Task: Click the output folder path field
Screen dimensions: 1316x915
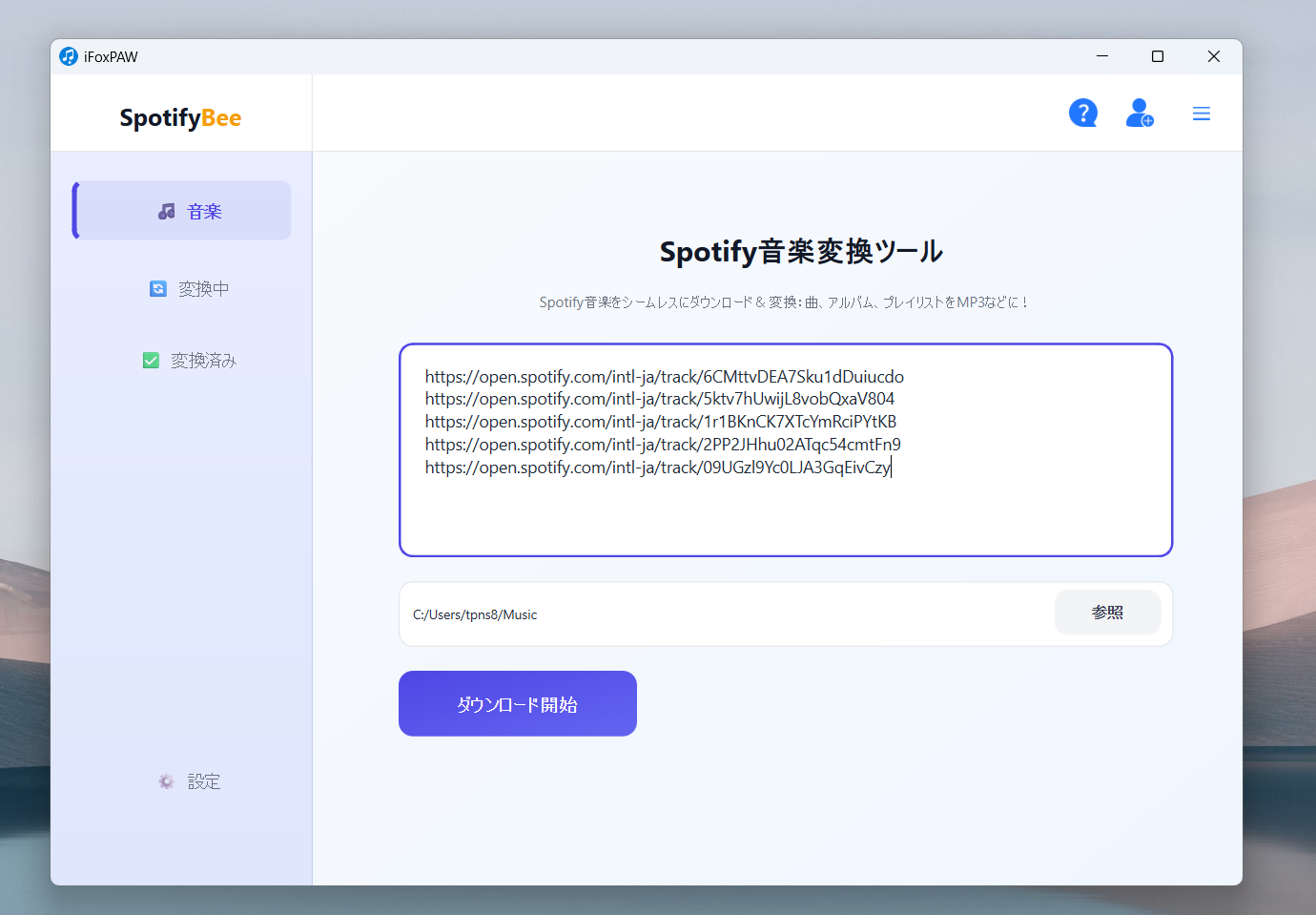Action: coord(668,613)
